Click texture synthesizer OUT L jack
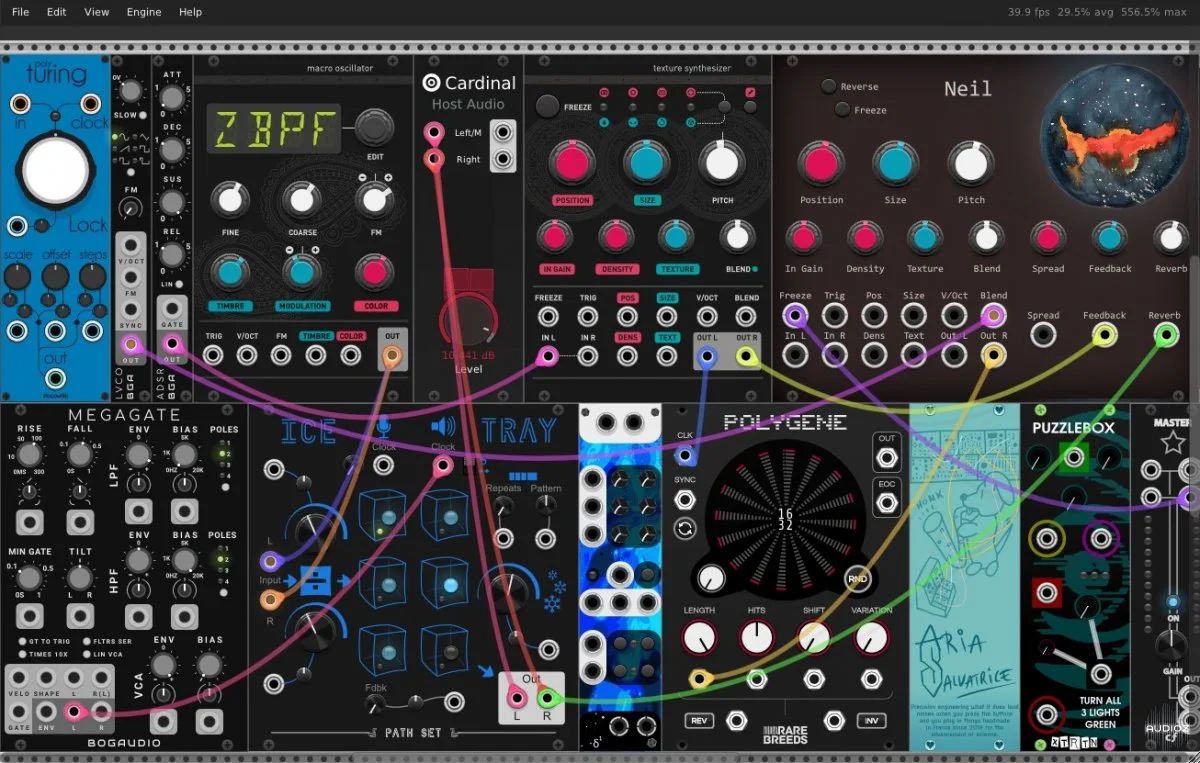This screenshot has width=1200, height=763. pyautogui.click(x=707, y=355)
